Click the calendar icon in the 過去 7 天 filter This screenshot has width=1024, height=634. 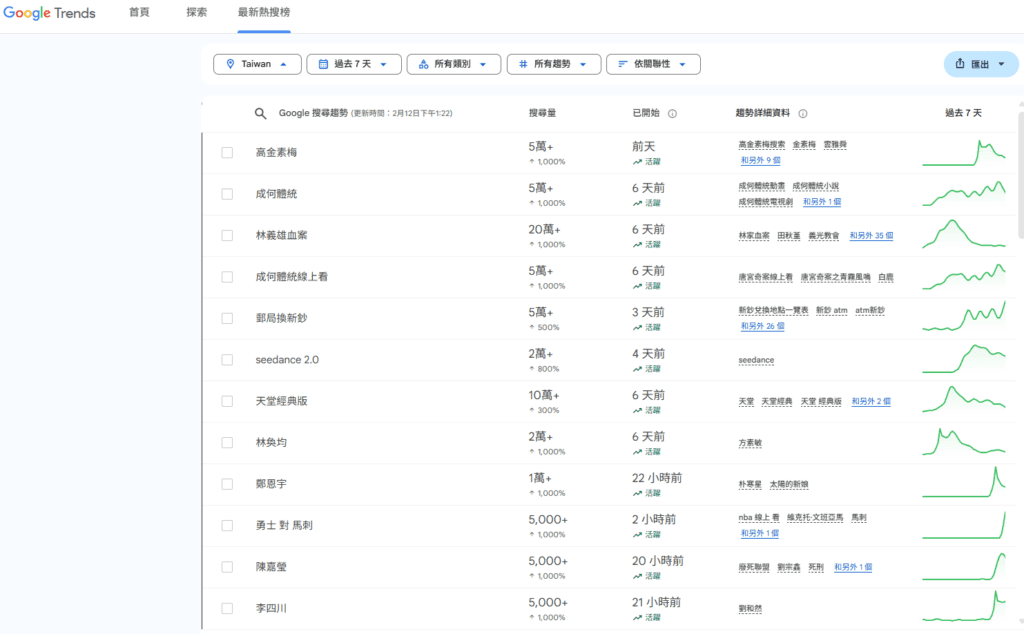[x=321, y=63]
